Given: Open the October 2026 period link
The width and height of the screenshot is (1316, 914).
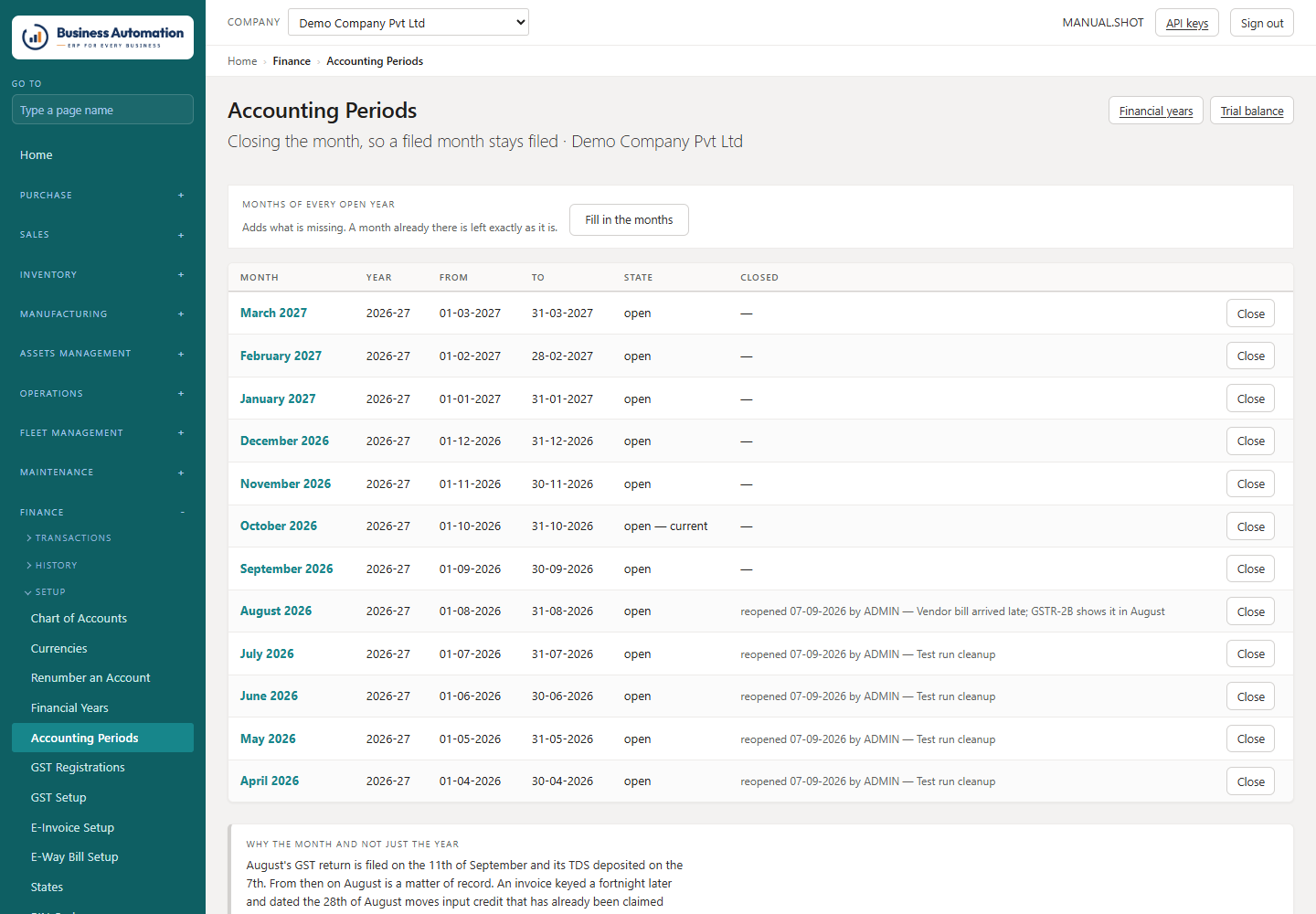Looking at the screenshot, I should coord(279,526).
